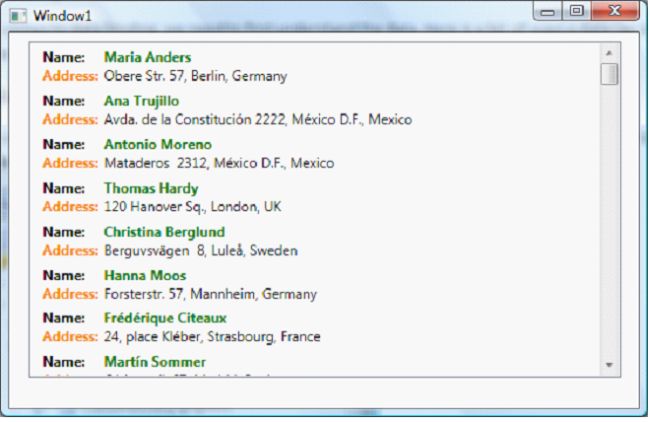Maximize the Window1 window
Image resolution: width=650 pixels, height=422 pixels.
pyautogui.click(x=577, y=11)
